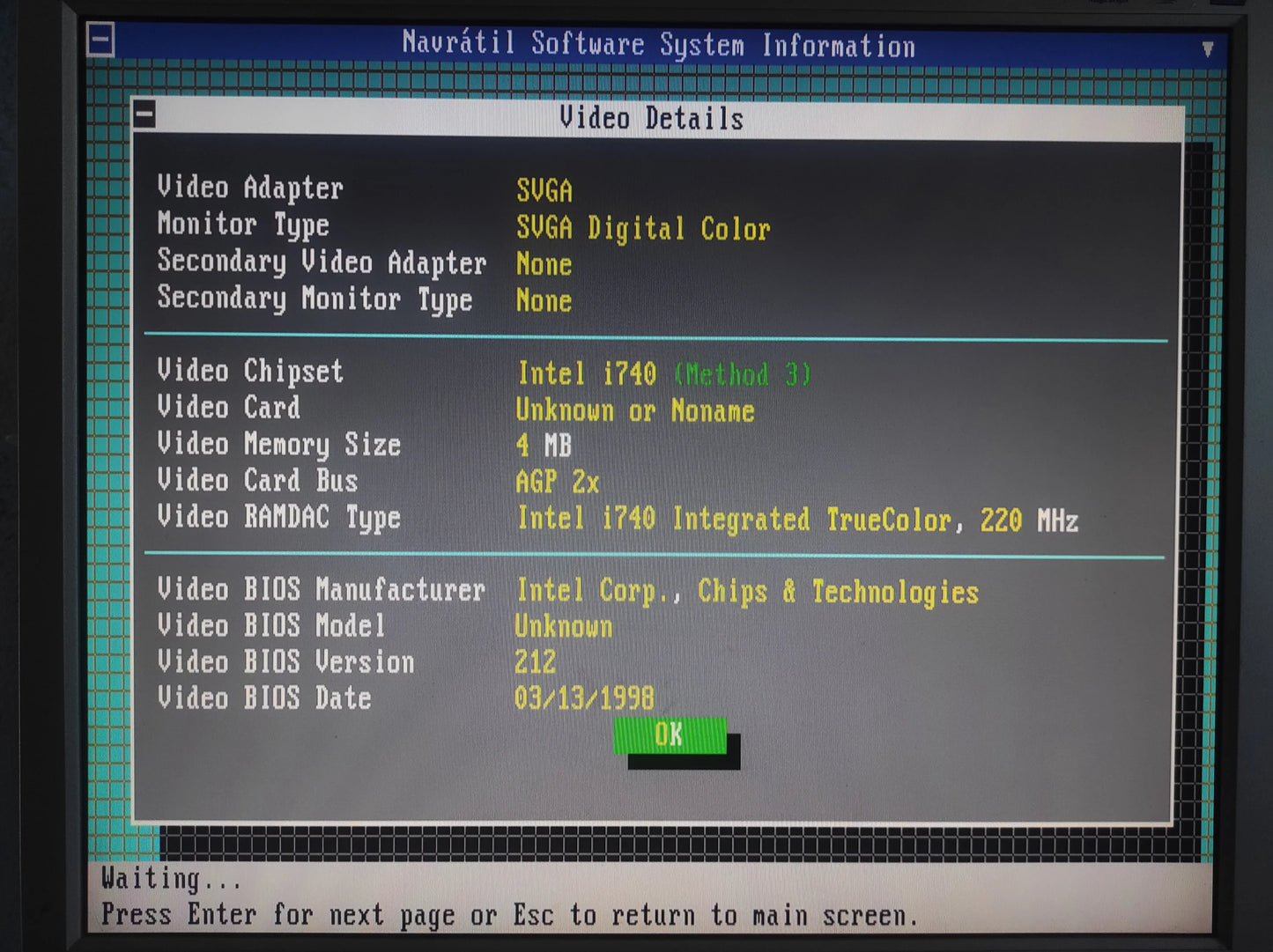The width and height of the screenshot is (1273, 952).
Task: Select the 'Video Memory Size' label
Action: click(278, 445)
